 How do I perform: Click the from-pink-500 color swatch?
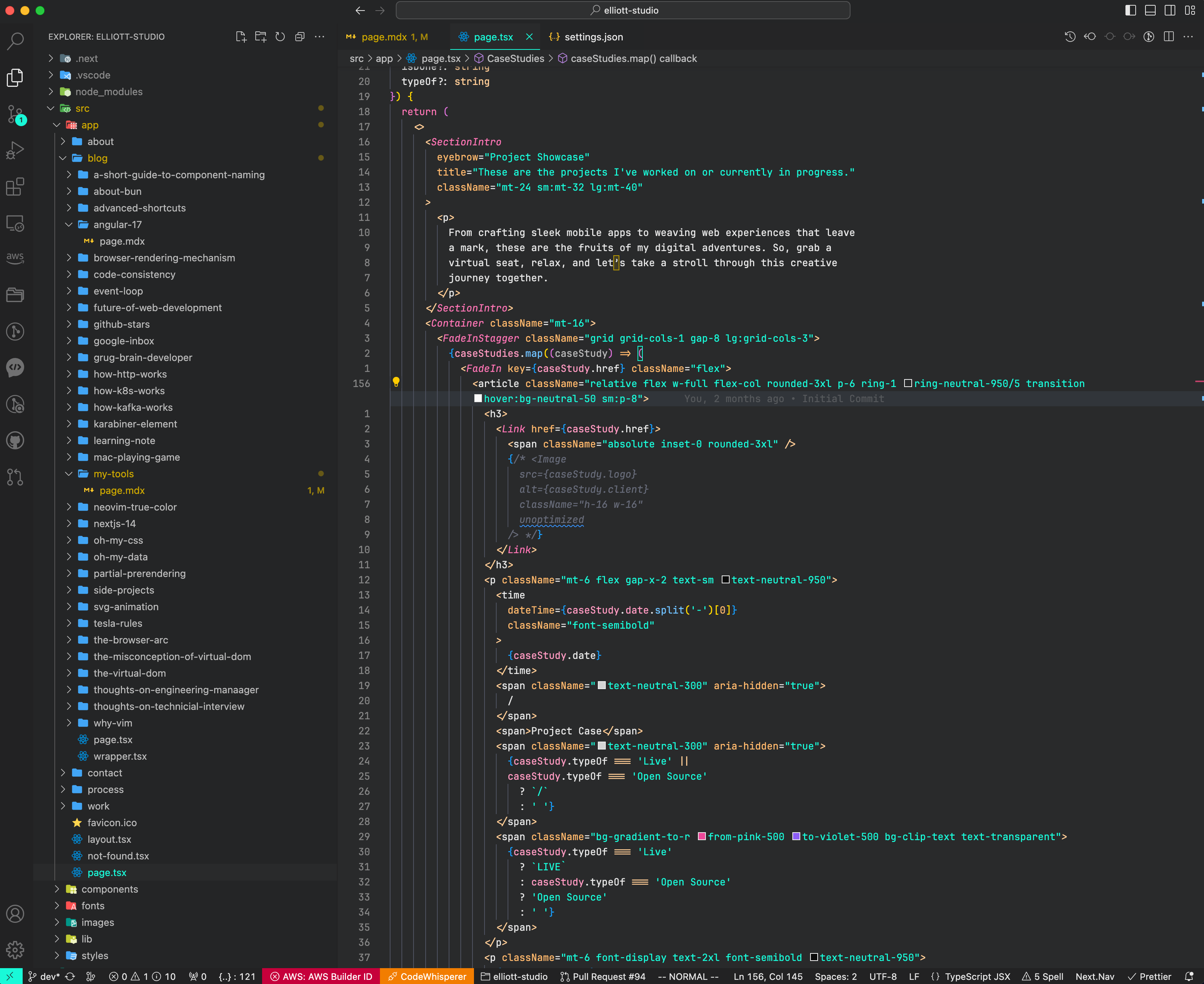[x=702, y=837]
